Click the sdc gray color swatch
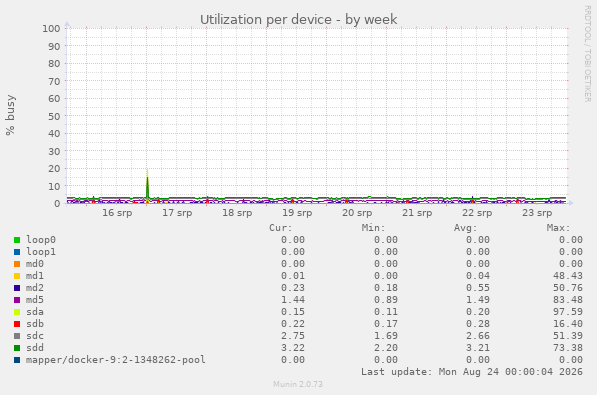This screenshot has width=597, height=395. 17,336
